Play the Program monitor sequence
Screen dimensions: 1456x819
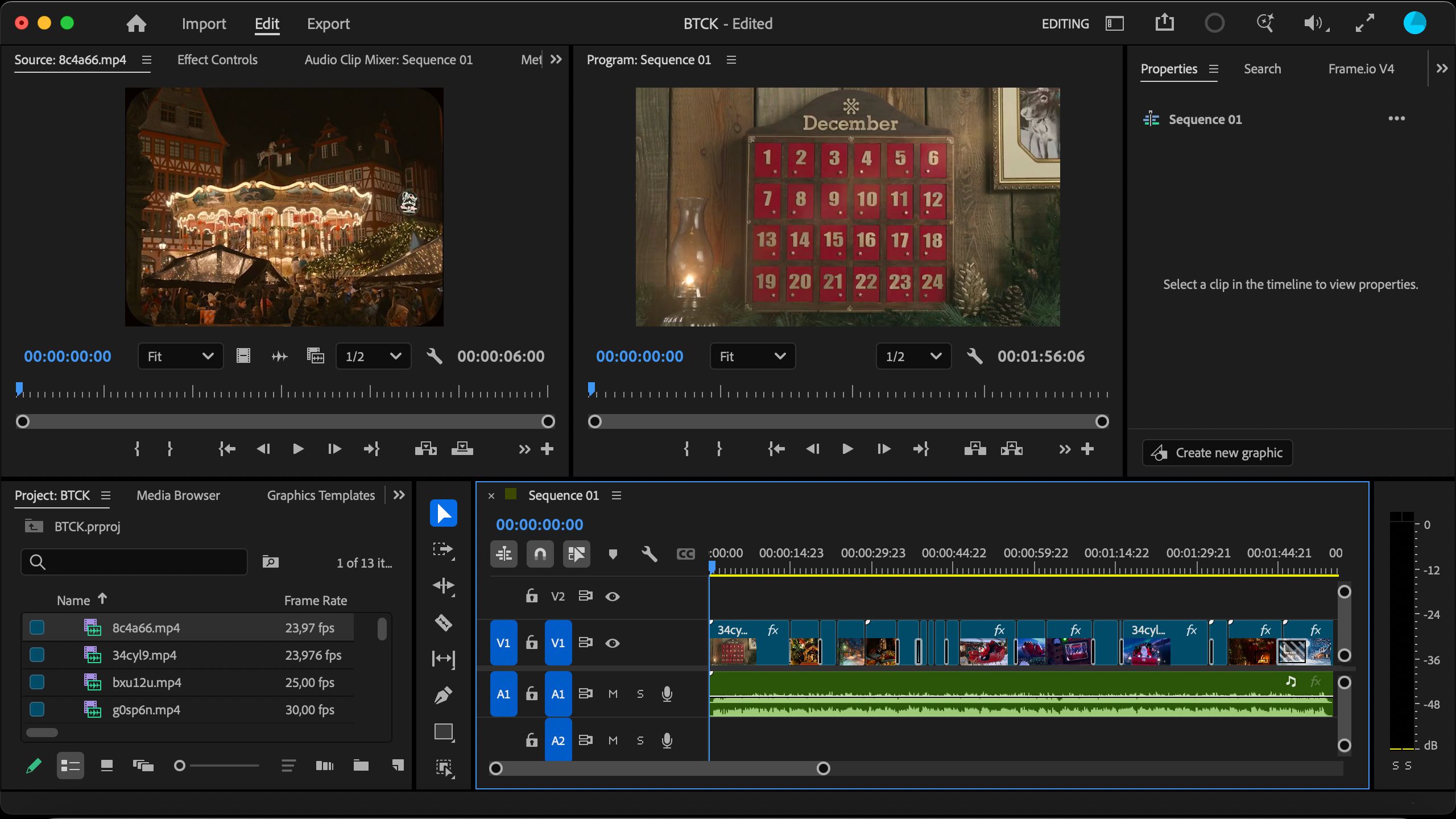click(847, 449)
